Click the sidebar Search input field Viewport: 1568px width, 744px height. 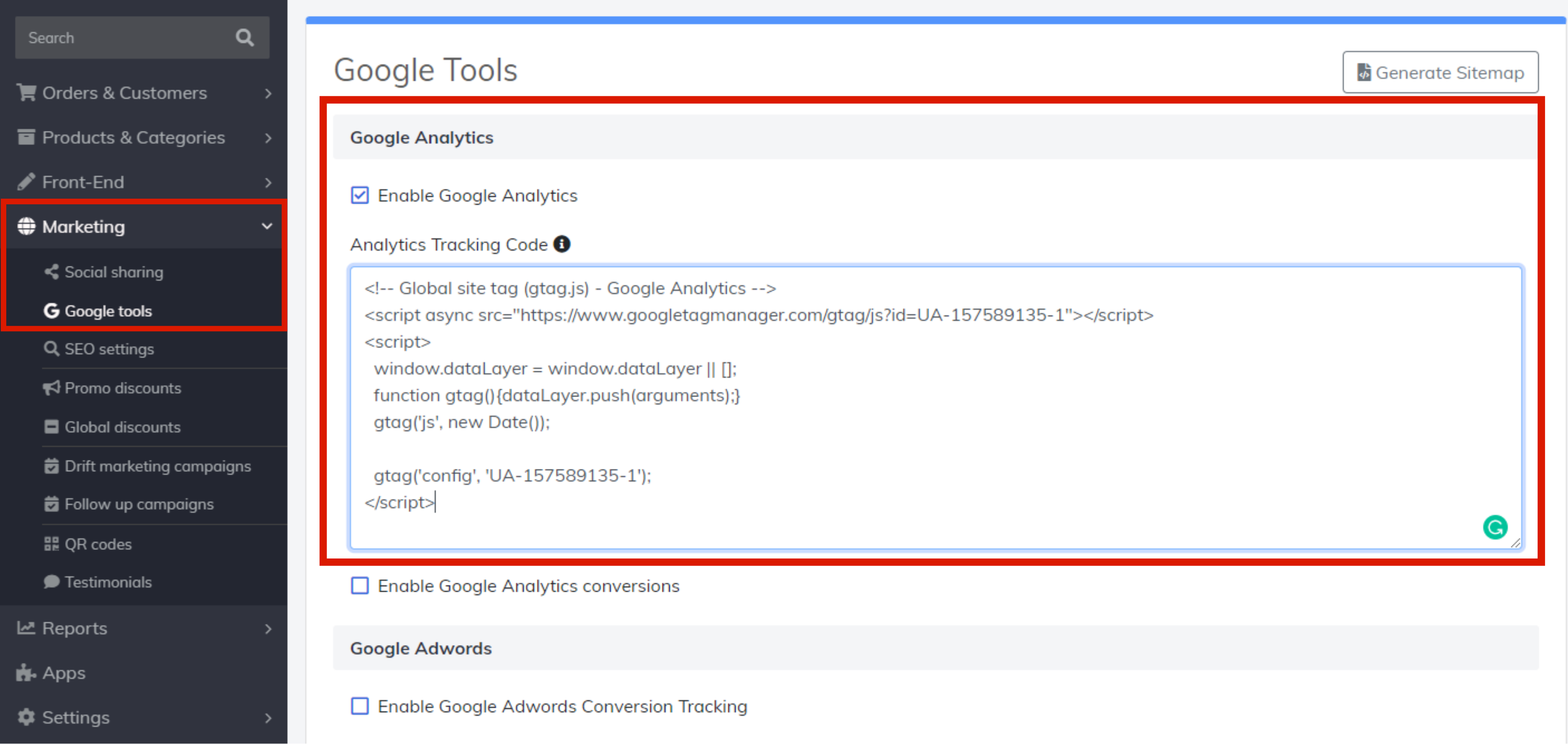click(122, 38)
